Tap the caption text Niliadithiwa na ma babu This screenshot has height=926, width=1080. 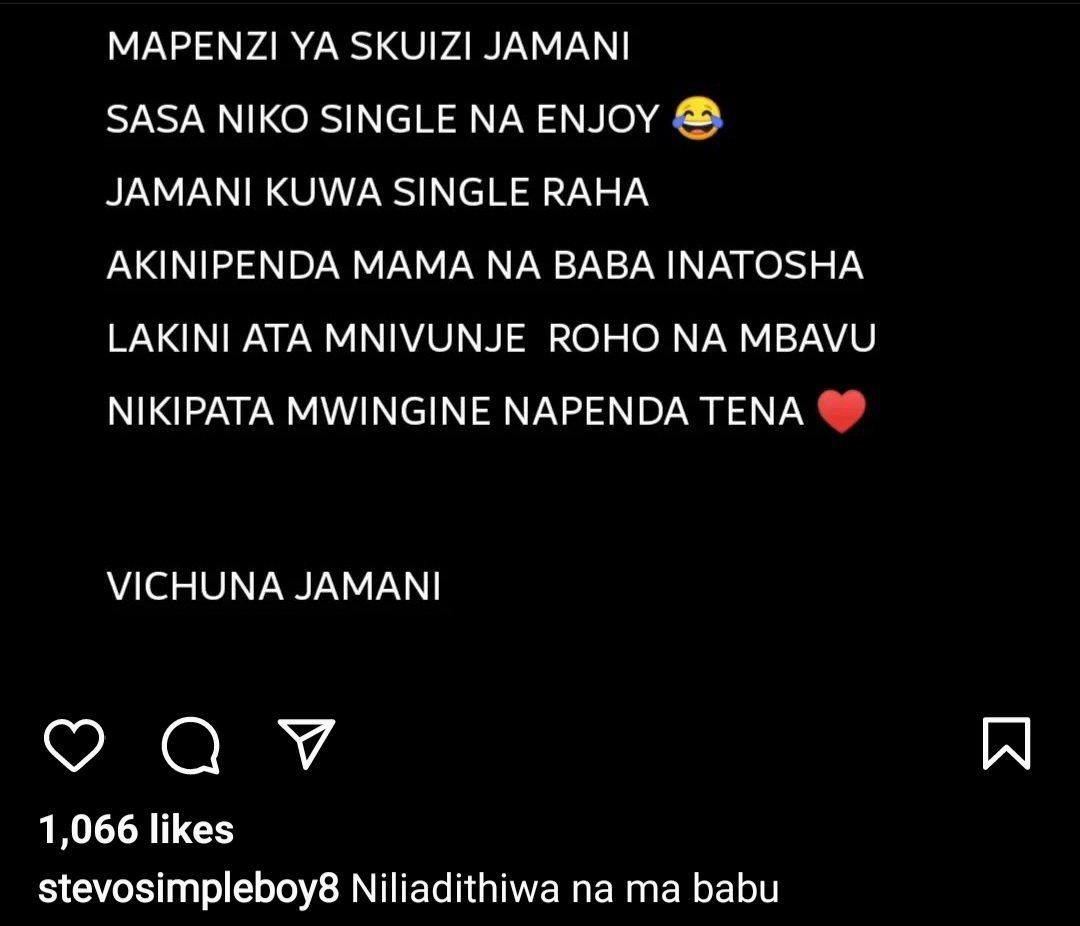point(565,888)
